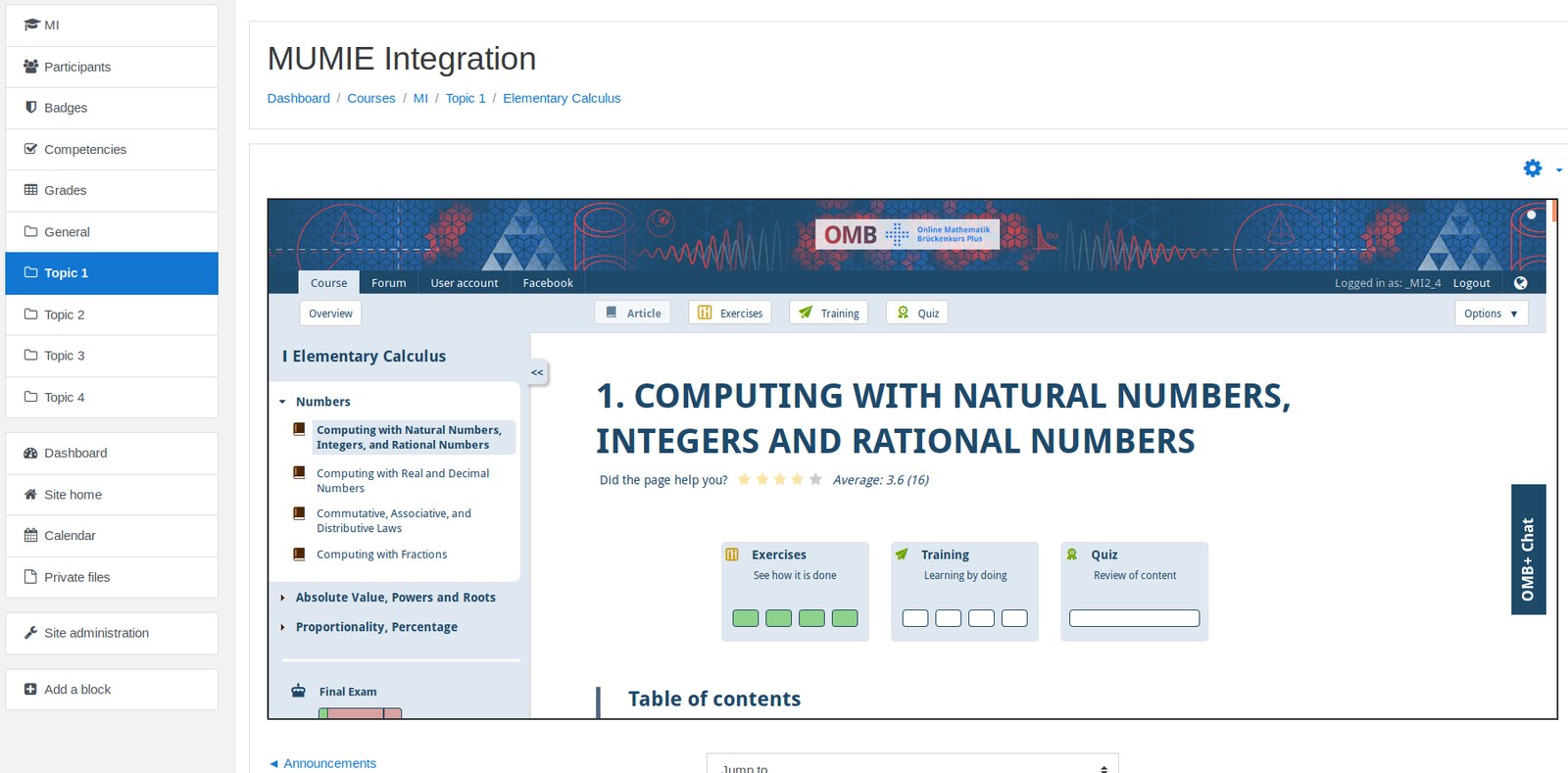The height and width of the screenshot is (773, 1568).
Task: Switch to the Forum tab
Action: (388, 283)
